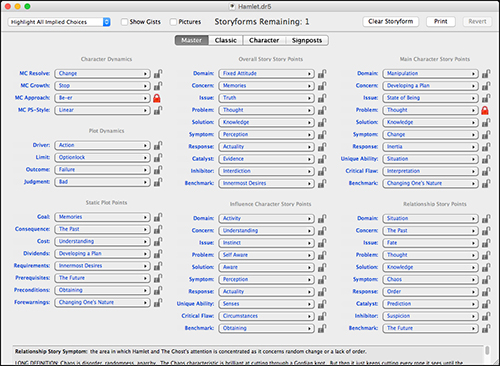Lock the MC Resolve setting

158,73
